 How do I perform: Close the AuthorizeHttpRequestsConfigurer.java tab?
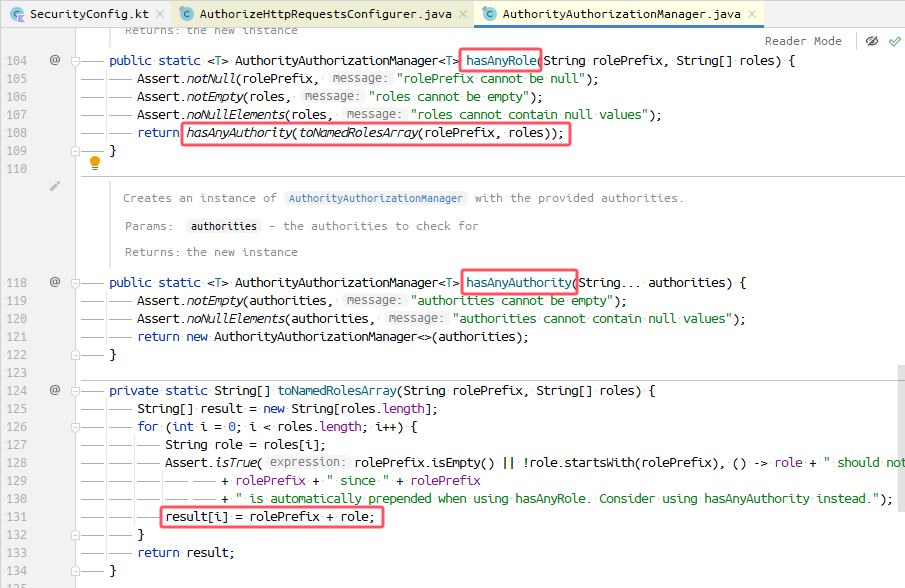click(x=463, y=14)
